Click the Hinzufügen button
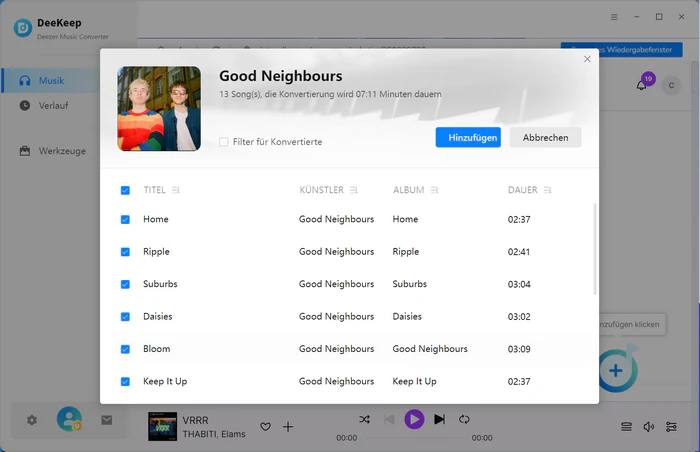The image size is (700, 452). click(x=468, y=138)
